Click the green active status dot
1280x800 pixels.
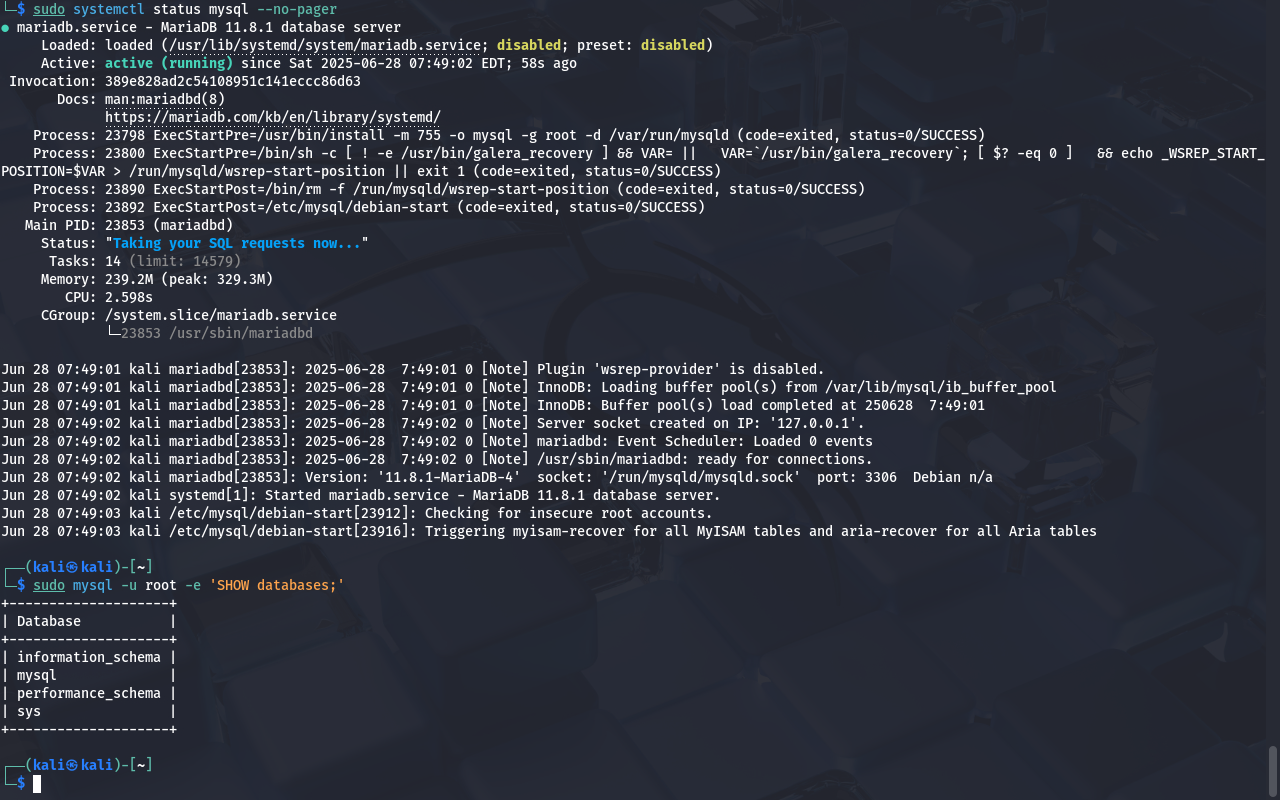click(6, 28)
